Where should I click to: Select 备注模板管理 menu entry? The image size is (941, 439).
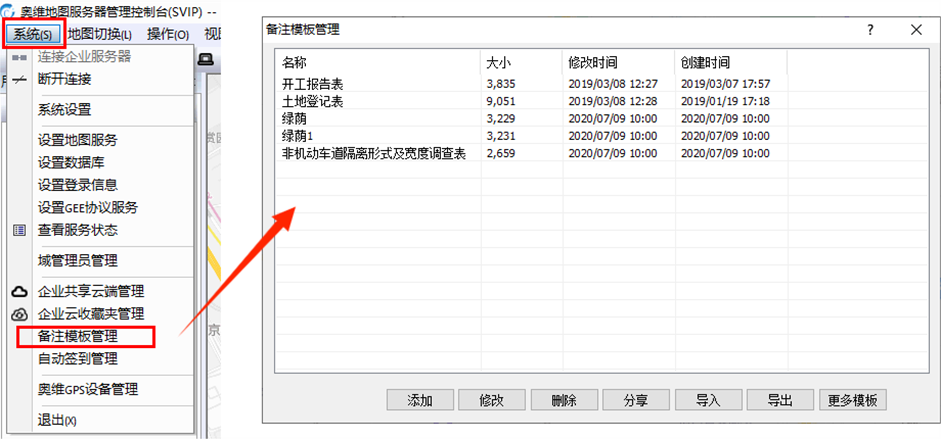point(78,336)
